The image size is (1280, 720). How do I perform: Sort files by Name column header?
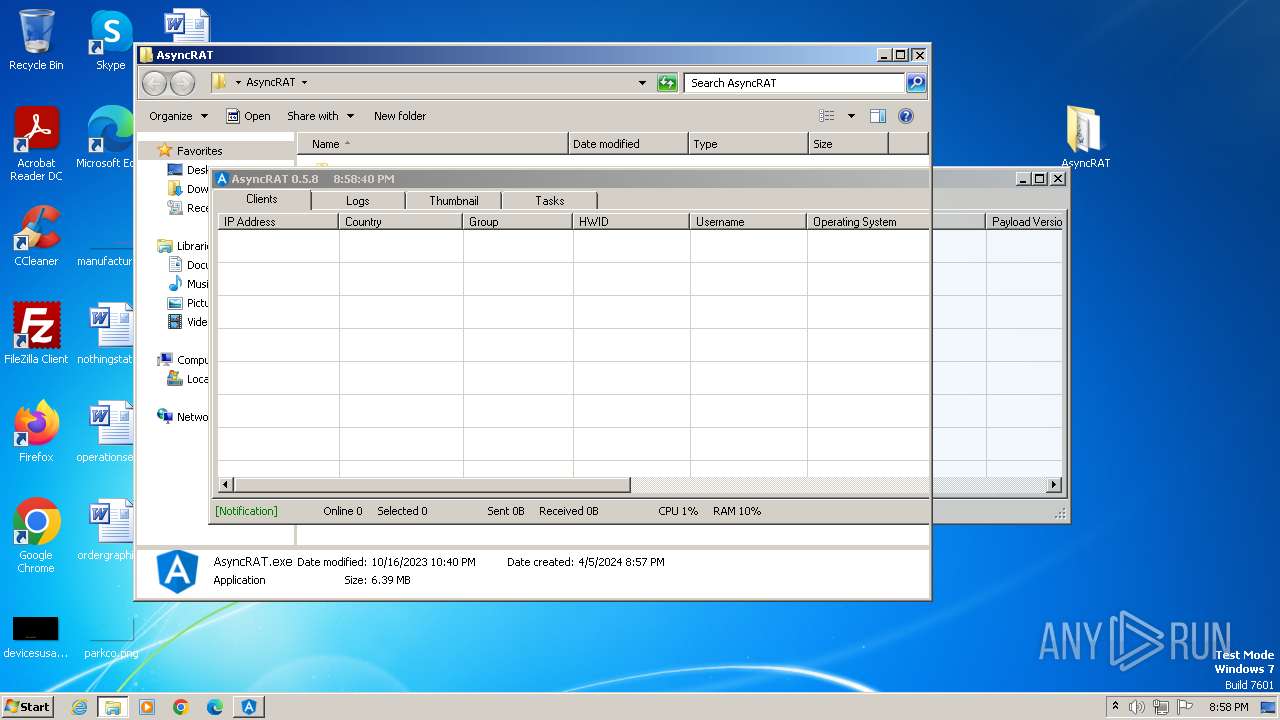click(433, 144)
